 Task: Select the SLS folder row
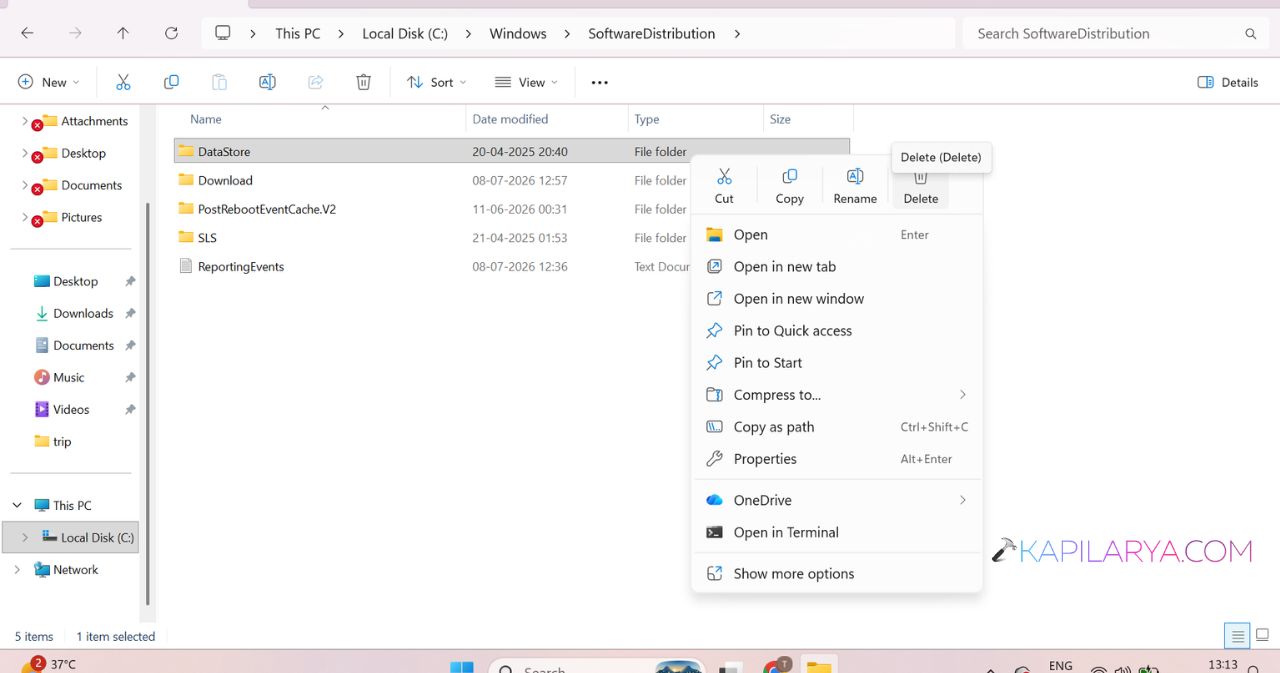click(x=512, y=238)
